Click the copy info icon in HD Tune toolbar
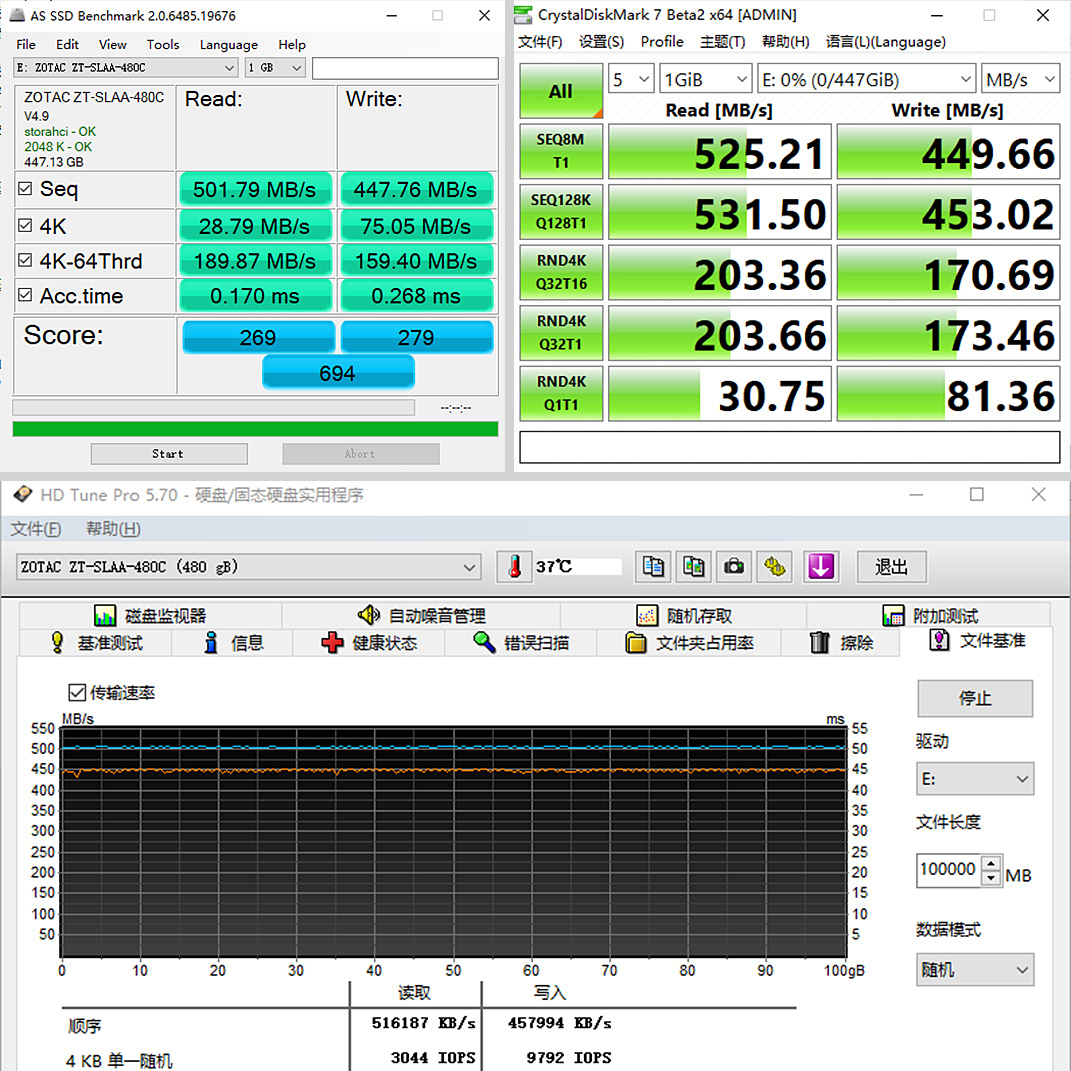 [x=652, y=567]
